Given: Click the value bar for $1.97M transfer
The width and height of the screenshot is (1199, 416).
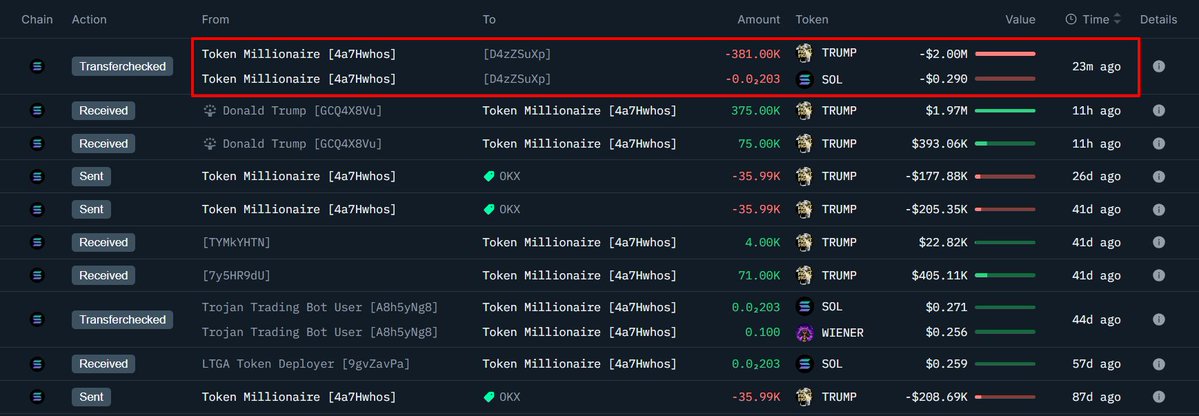Looking at the screenshot, I should pyautogui.click(x=1005, y=111).
